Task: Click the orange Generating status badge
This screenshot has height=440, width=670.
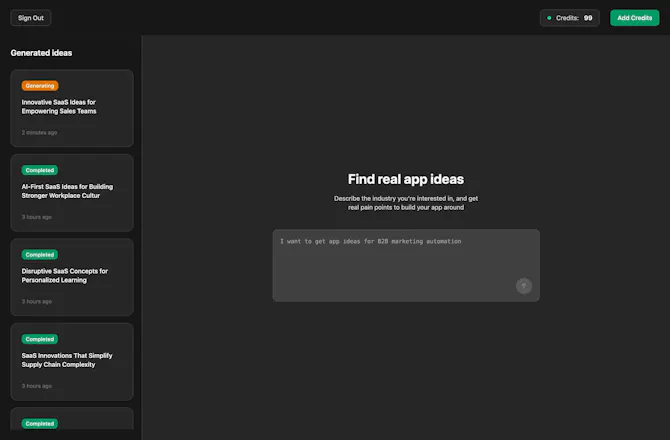Action: tap(40, 86)
